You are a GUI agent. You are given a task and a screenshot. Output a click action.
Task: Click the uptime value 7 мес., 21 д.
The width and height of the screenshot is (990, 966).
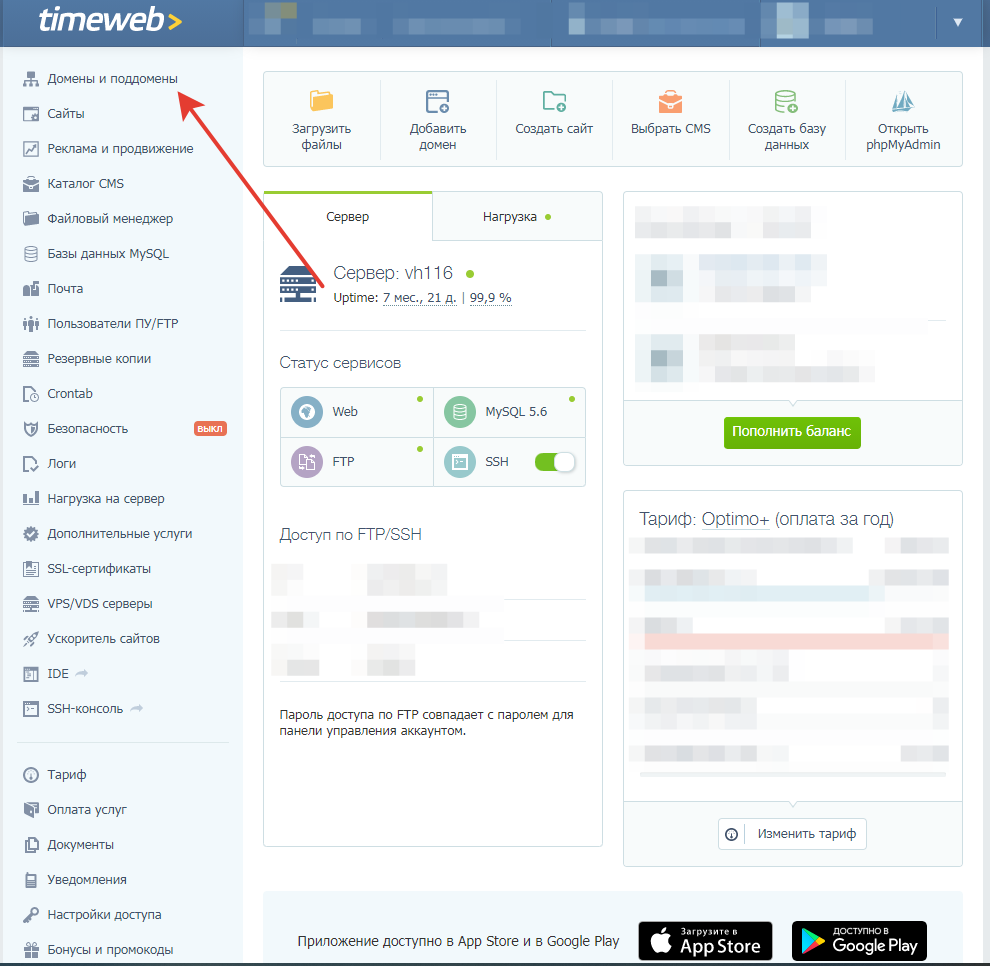pos(419,298)
